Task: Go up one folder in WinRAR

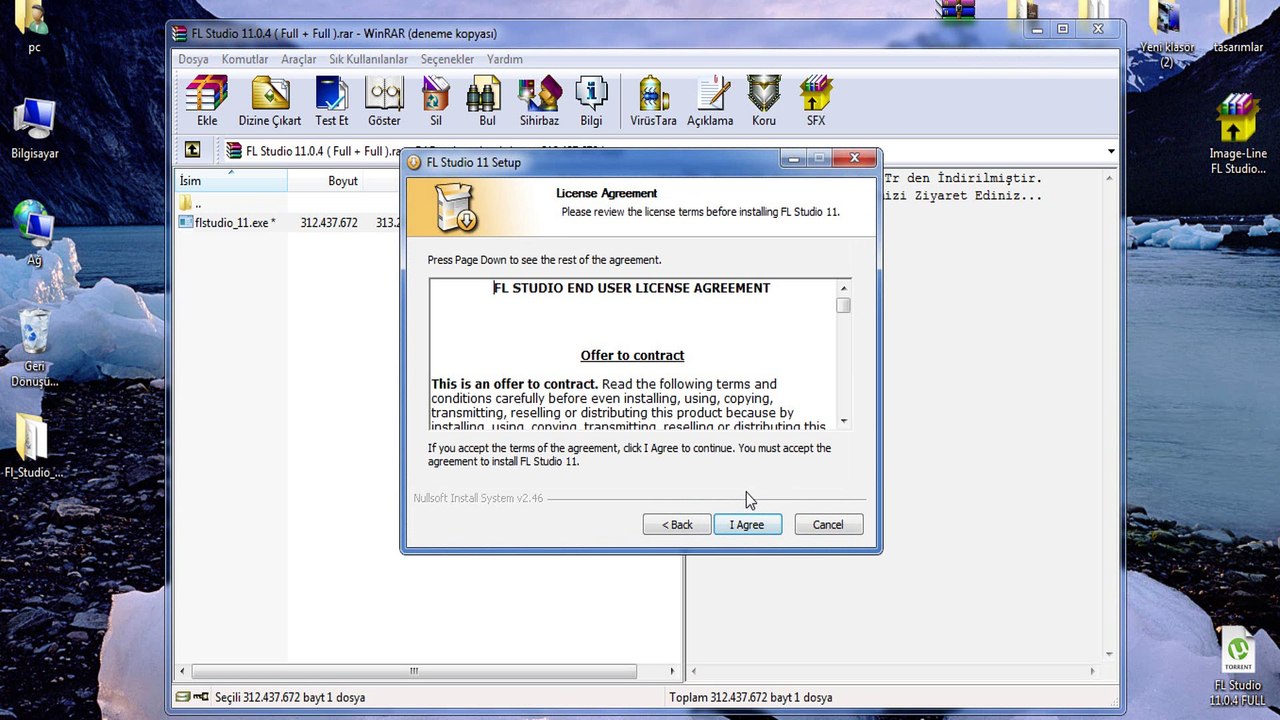Action: click(x=193, y=150)
